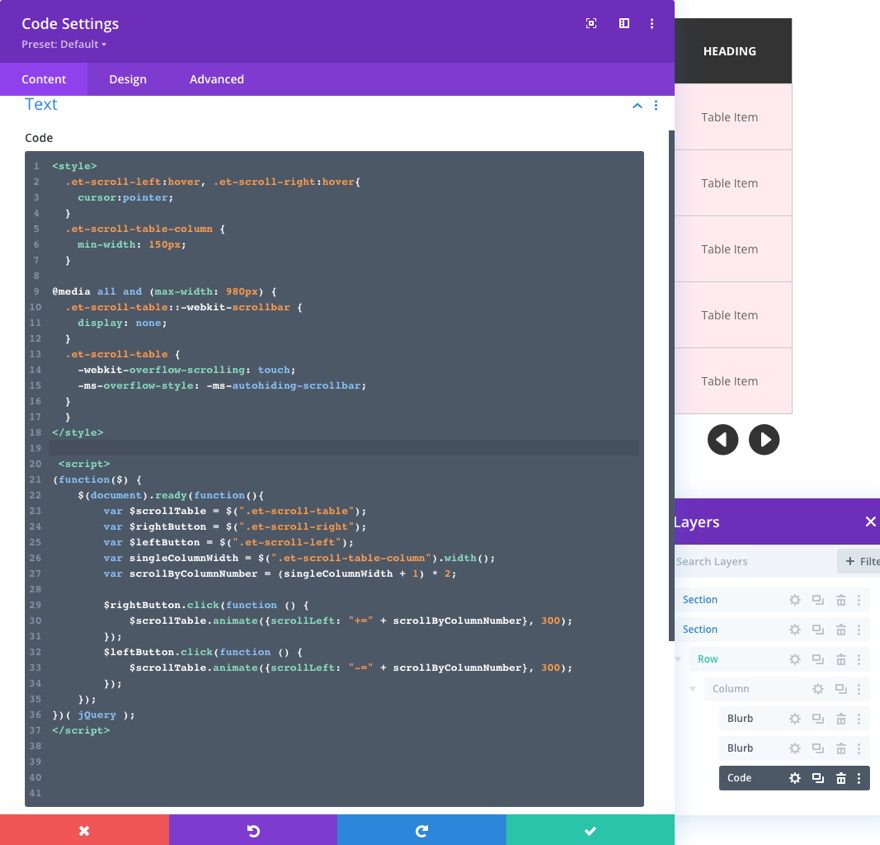Open the Row settings gear in Layers
Screen dimensions: 880x845
pos(794,658)
